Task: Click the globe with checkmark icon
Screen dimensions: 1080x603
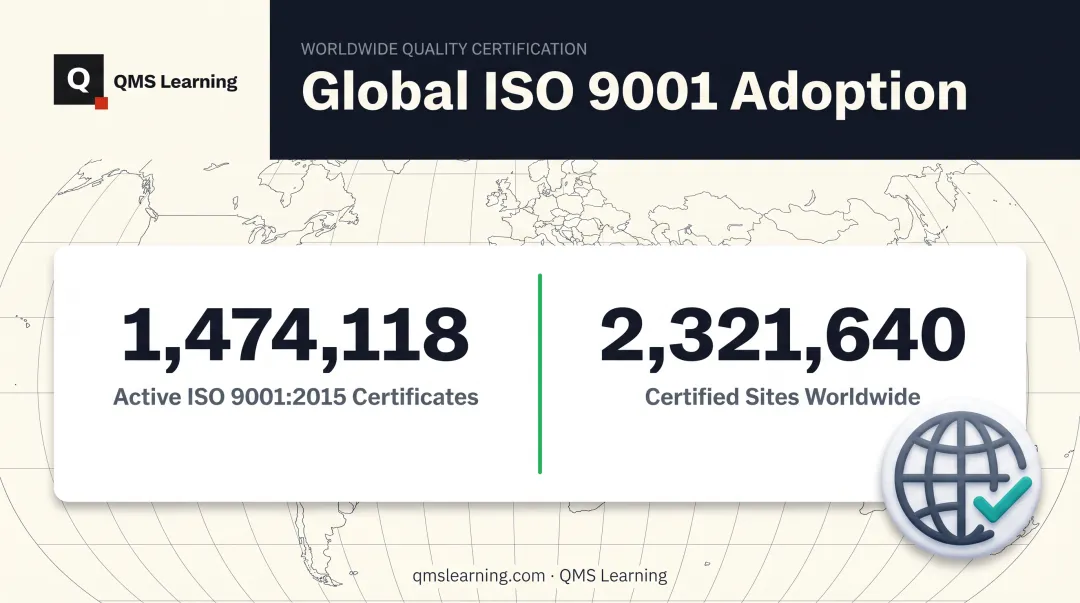Action: (x=962, y=478)
